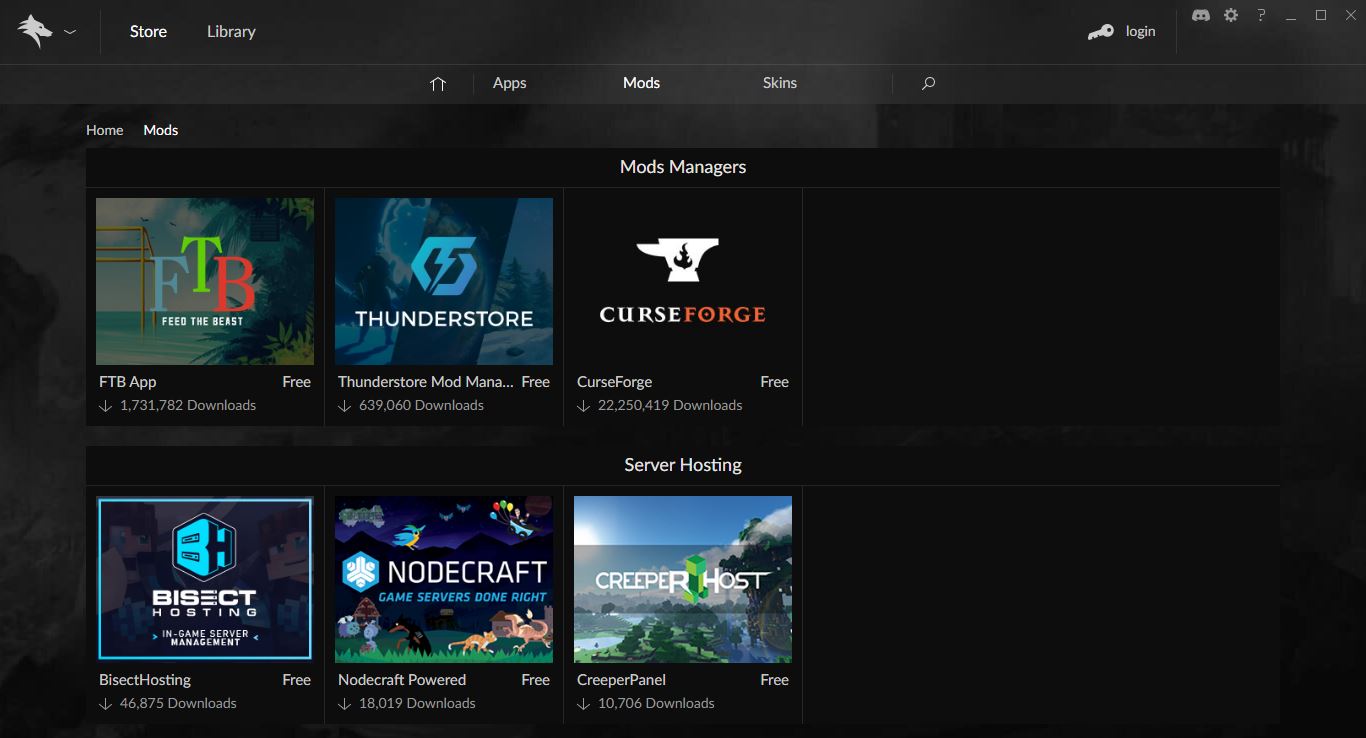Click the key icon next to login
This screenshot has width=1366, height=738.
[x=1101, y=32]
